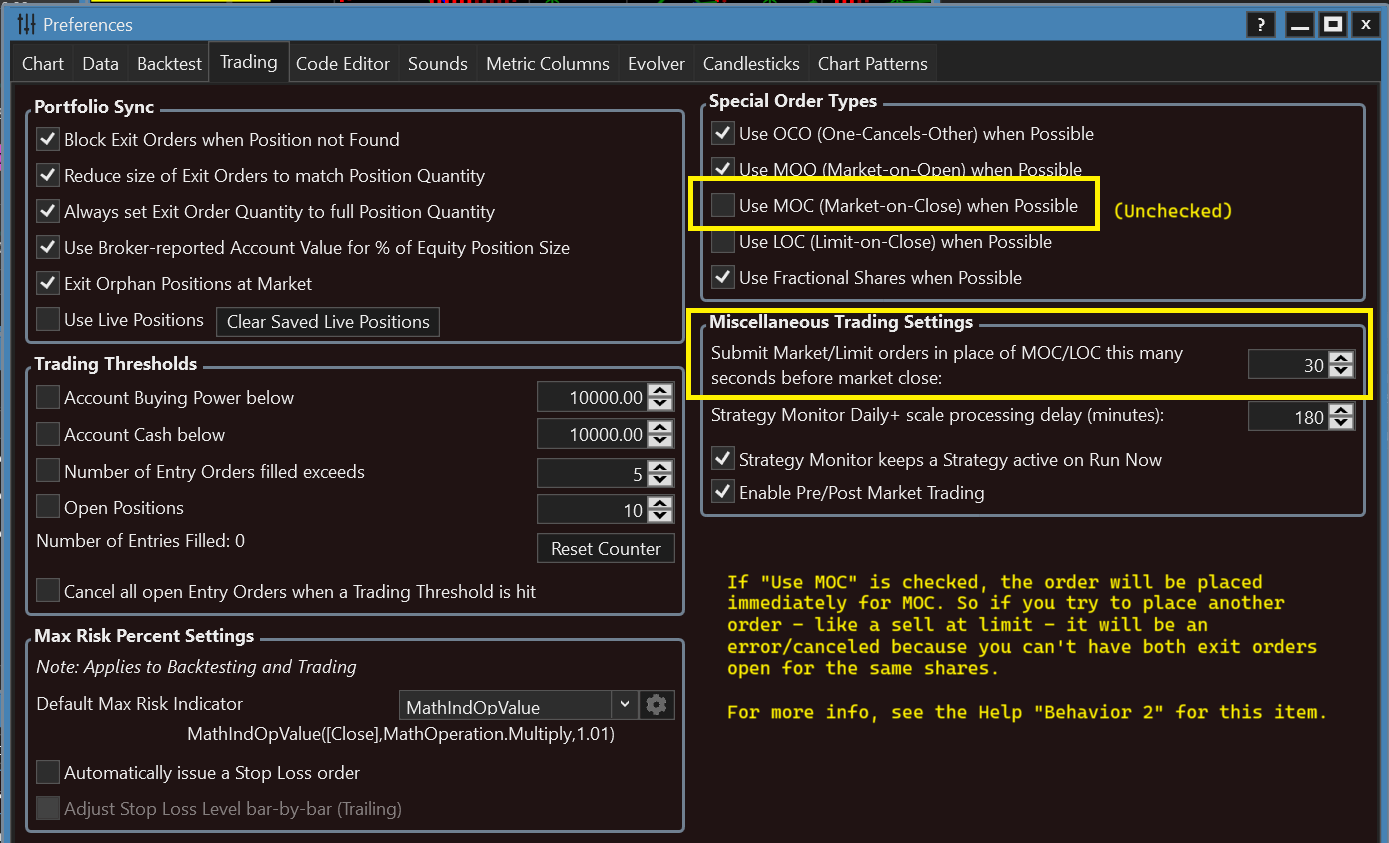The height and width of the screenshot is (843, 1389).
Task: Click the Preferences window title icon
Action: click(27, 24)
